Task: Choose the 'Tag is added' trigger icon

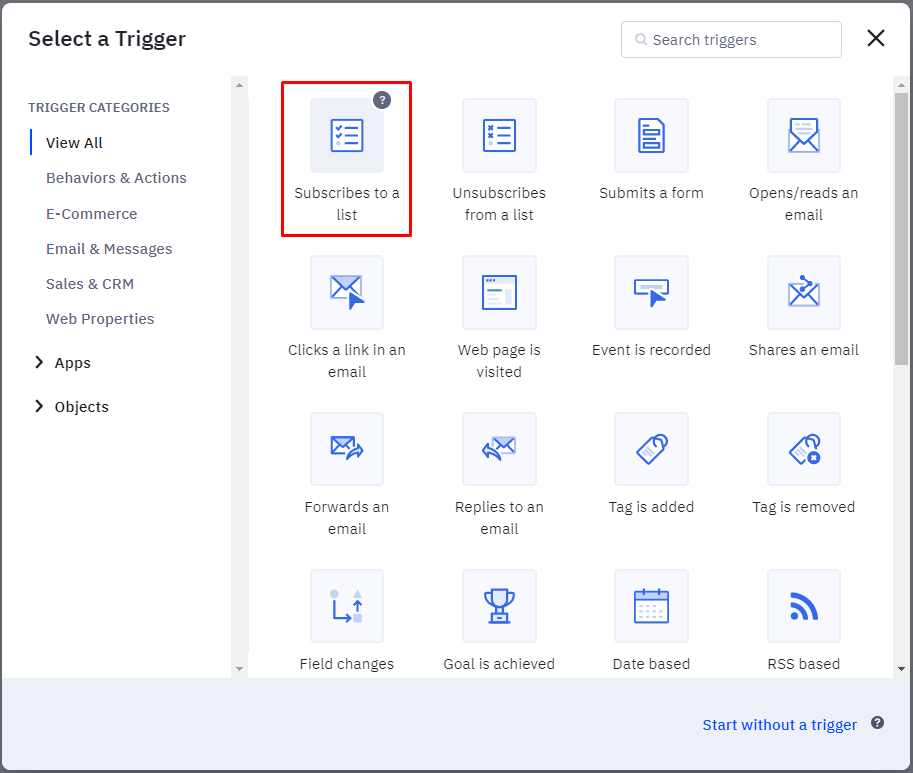Action: coord(651,450)
